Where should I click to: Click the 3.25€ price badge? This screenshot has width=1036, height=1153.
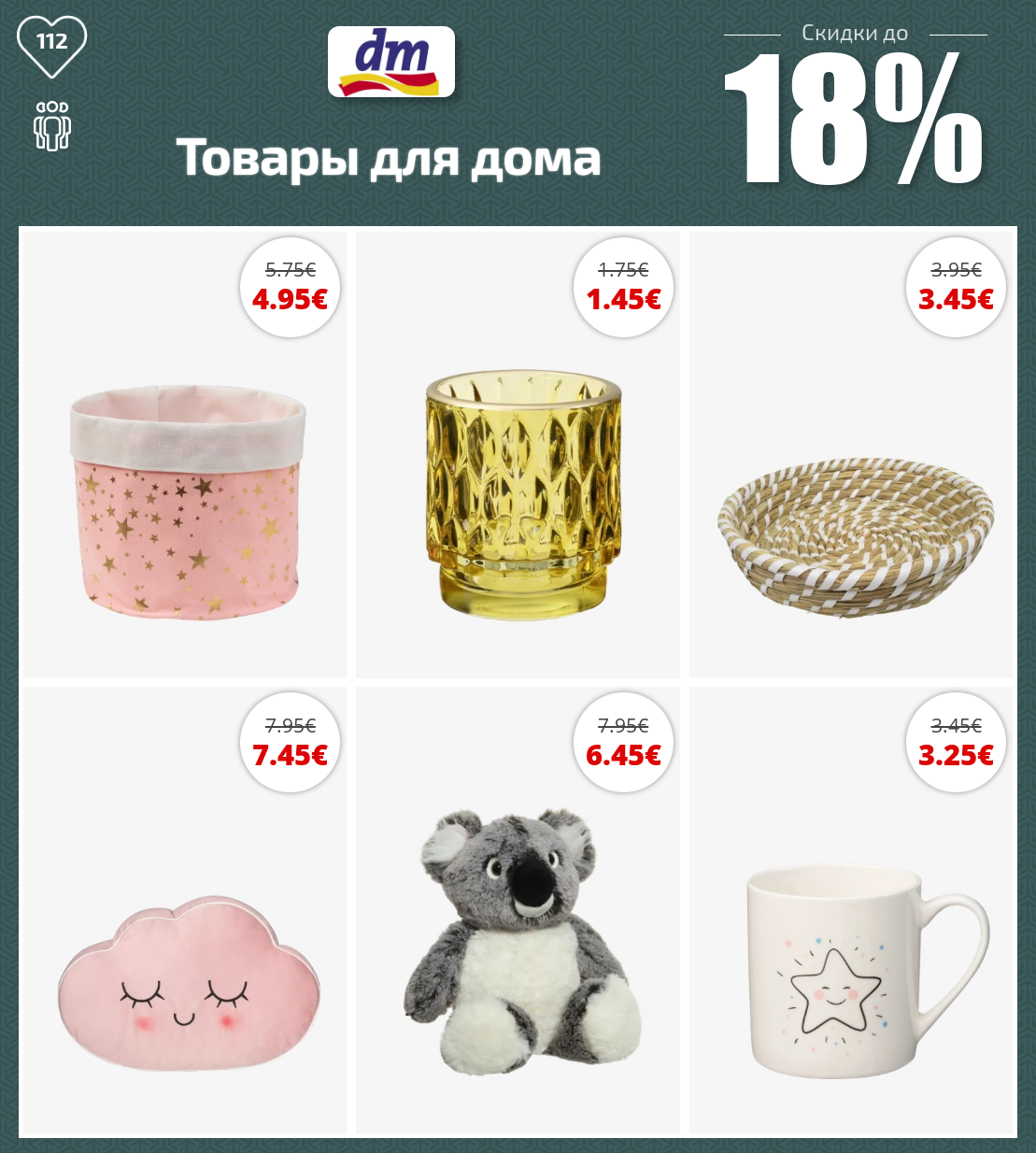point(956,743)
